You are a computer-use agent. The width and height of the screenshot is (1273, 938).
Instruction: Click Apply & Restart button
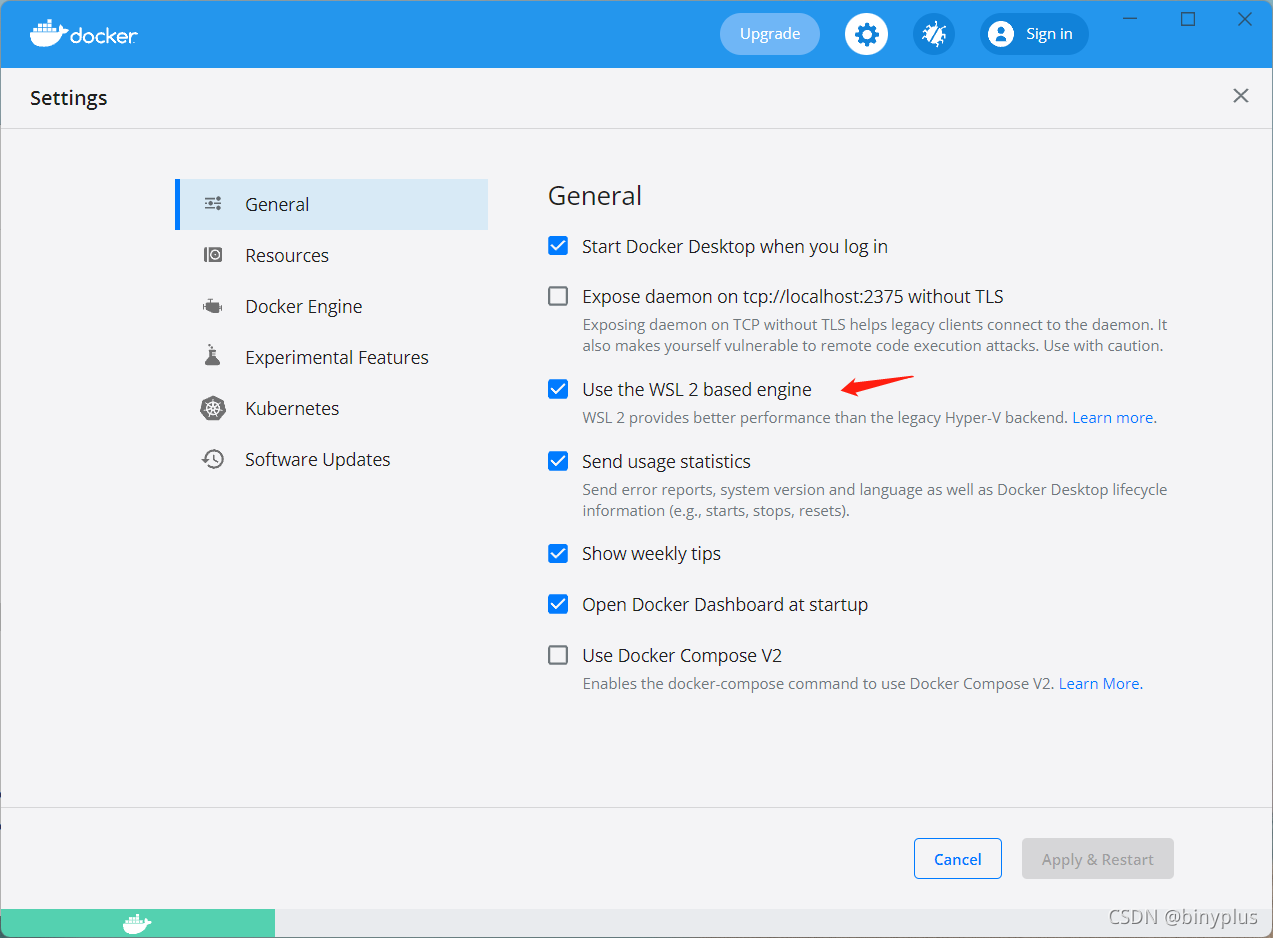(x=1098, y=859)
